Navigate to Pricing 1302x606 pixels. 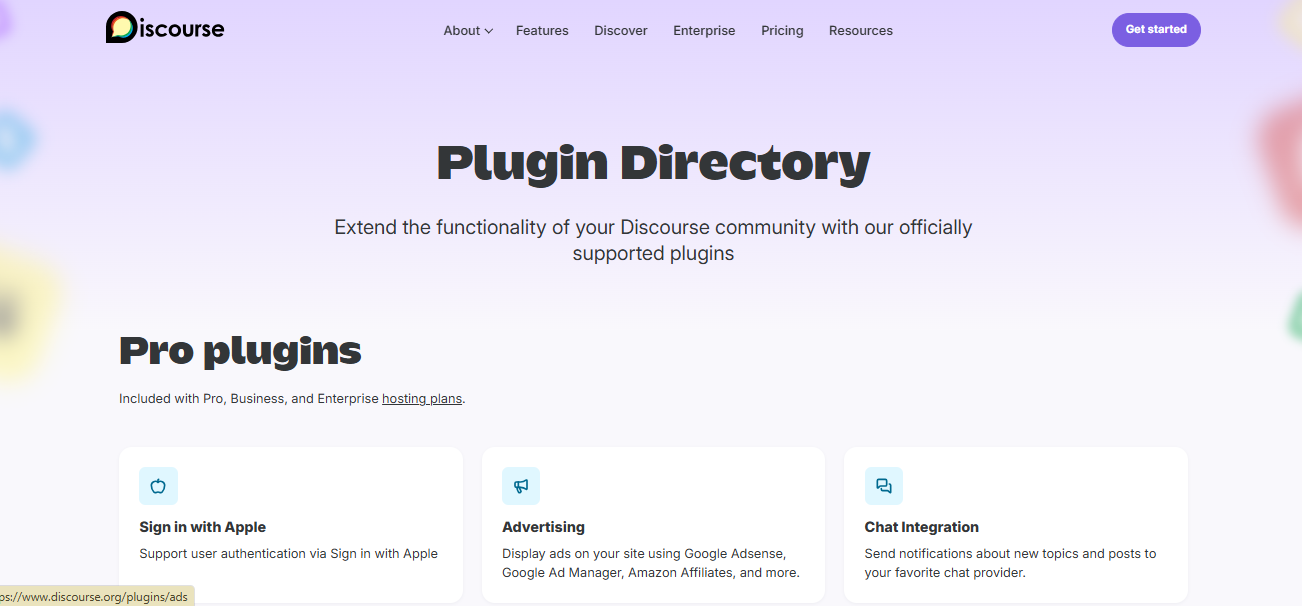pos(782,31)
